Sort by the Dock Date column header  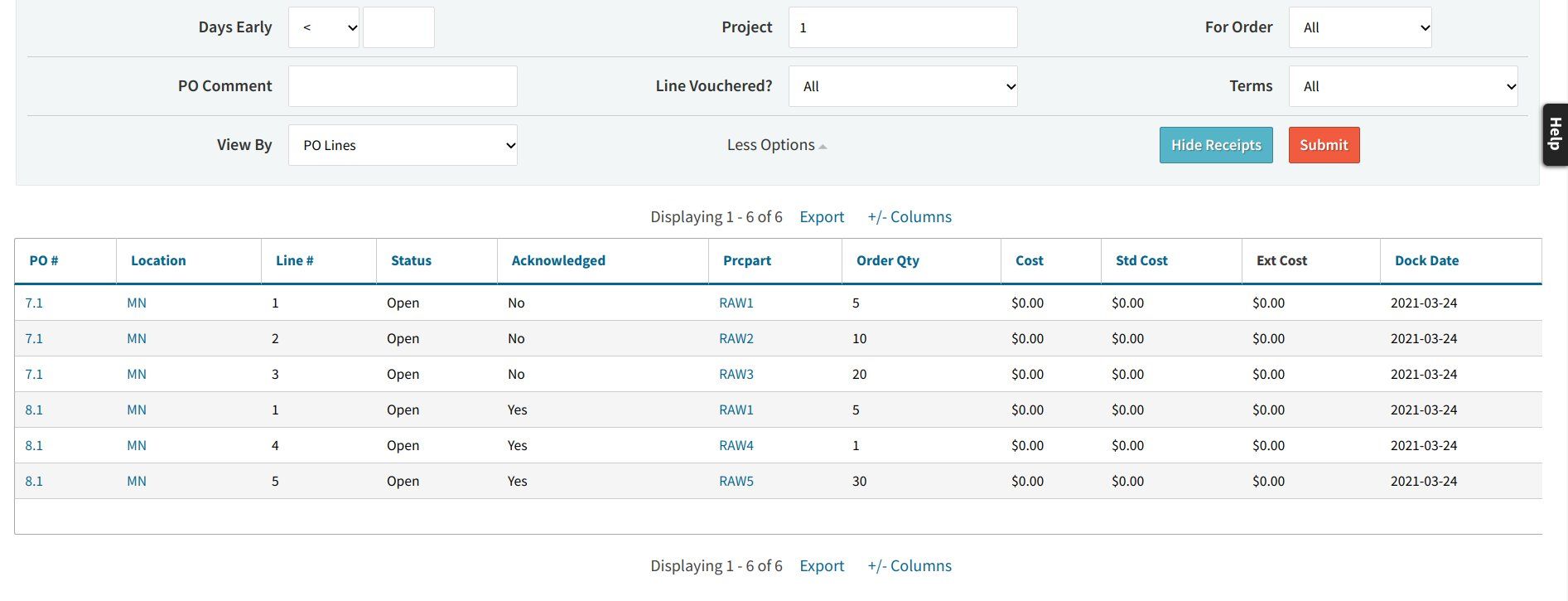tap(1426, 260)
